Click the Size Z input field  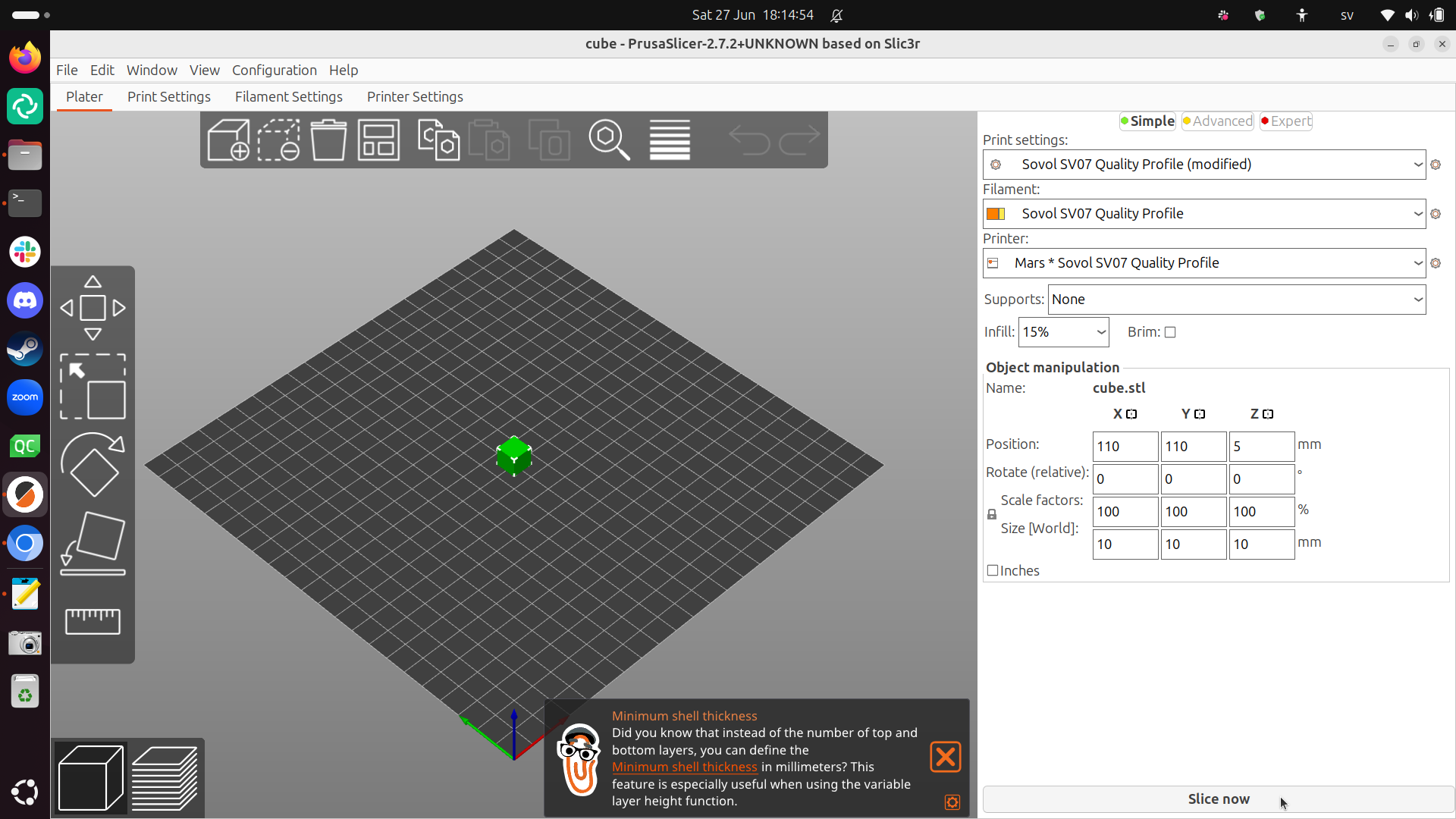(1262, 544)
